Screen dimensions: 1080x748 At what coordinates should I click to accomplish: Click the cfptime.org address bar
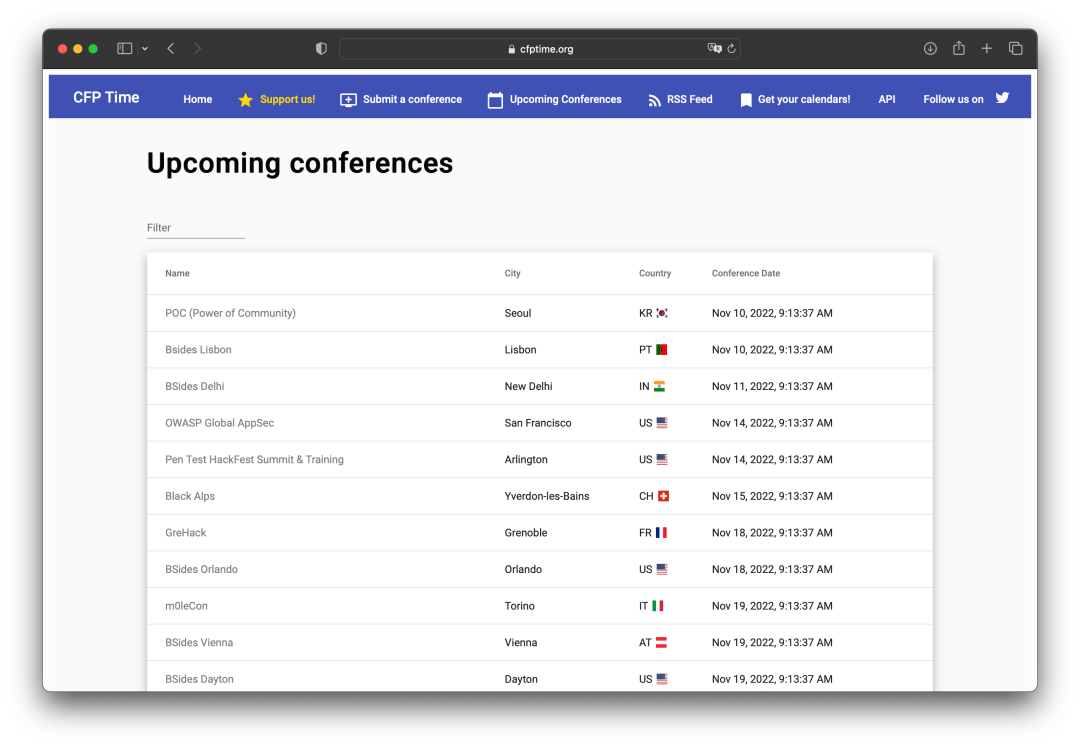pos(539,49)
